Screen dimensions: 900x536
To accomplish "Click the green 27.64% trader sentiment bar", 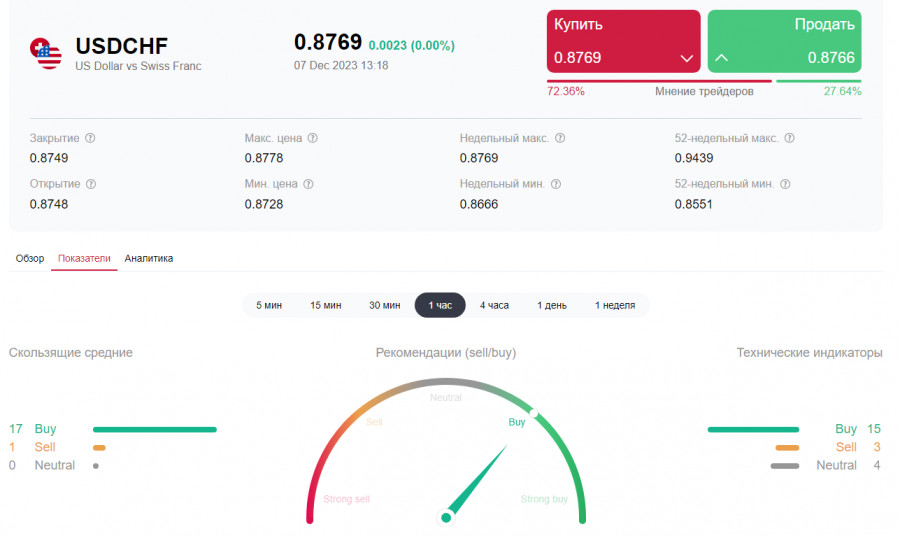I will coord(818,81).
